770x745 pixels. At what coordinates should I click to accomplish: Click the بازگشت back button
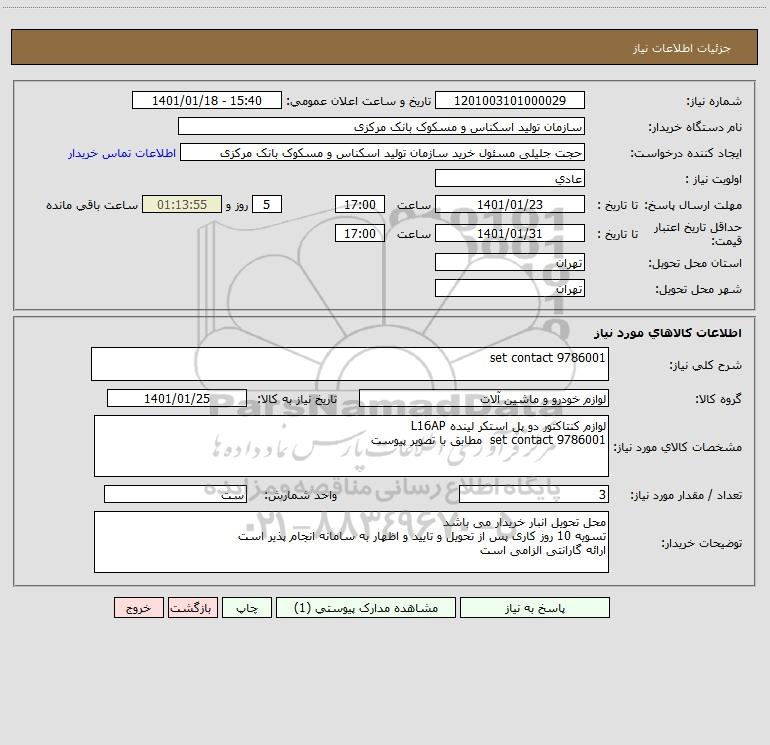click(192, 607)
